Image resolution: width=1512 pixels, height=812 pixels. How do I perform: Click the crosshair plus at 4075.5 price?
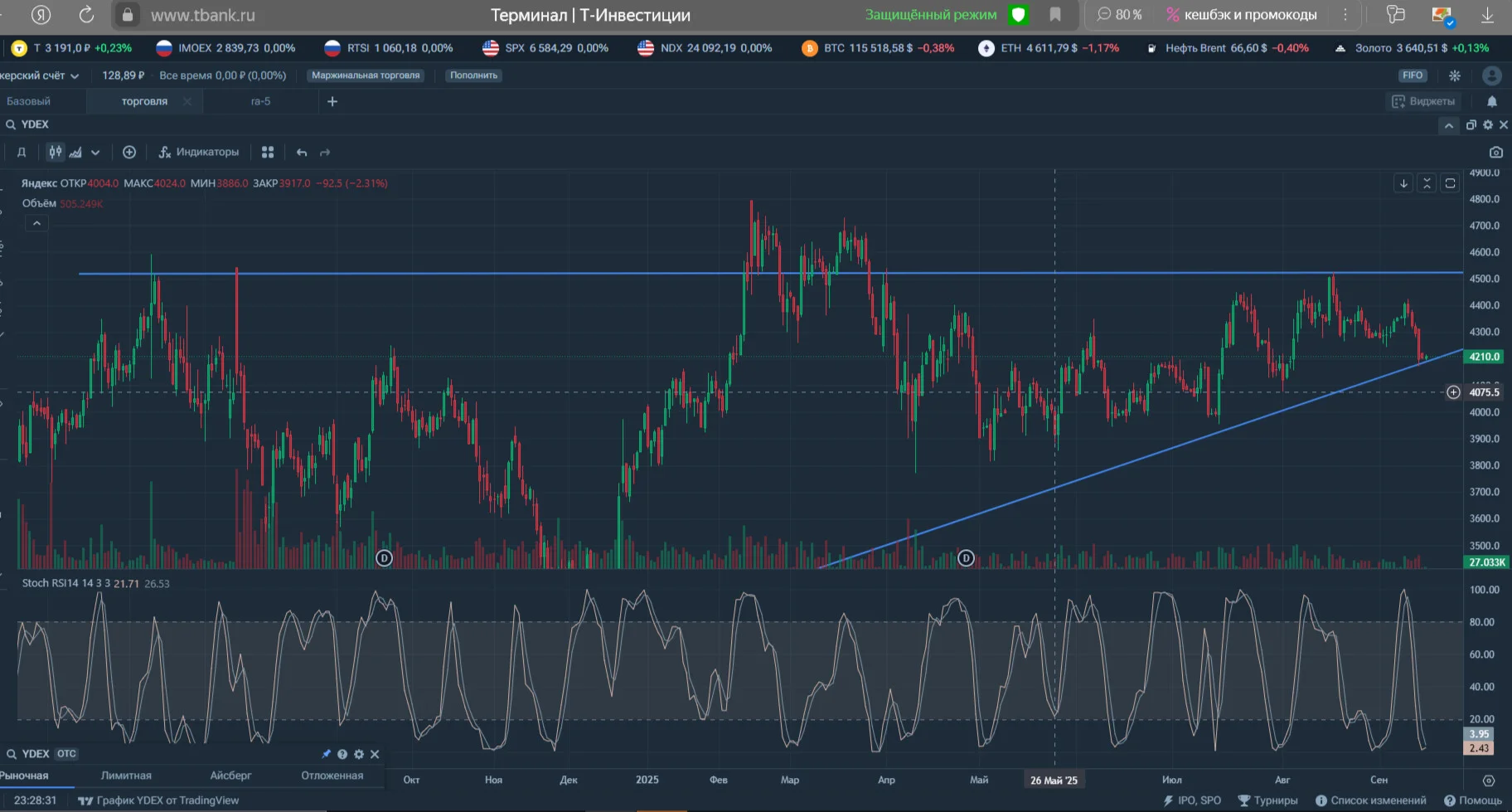[1453, 392]
